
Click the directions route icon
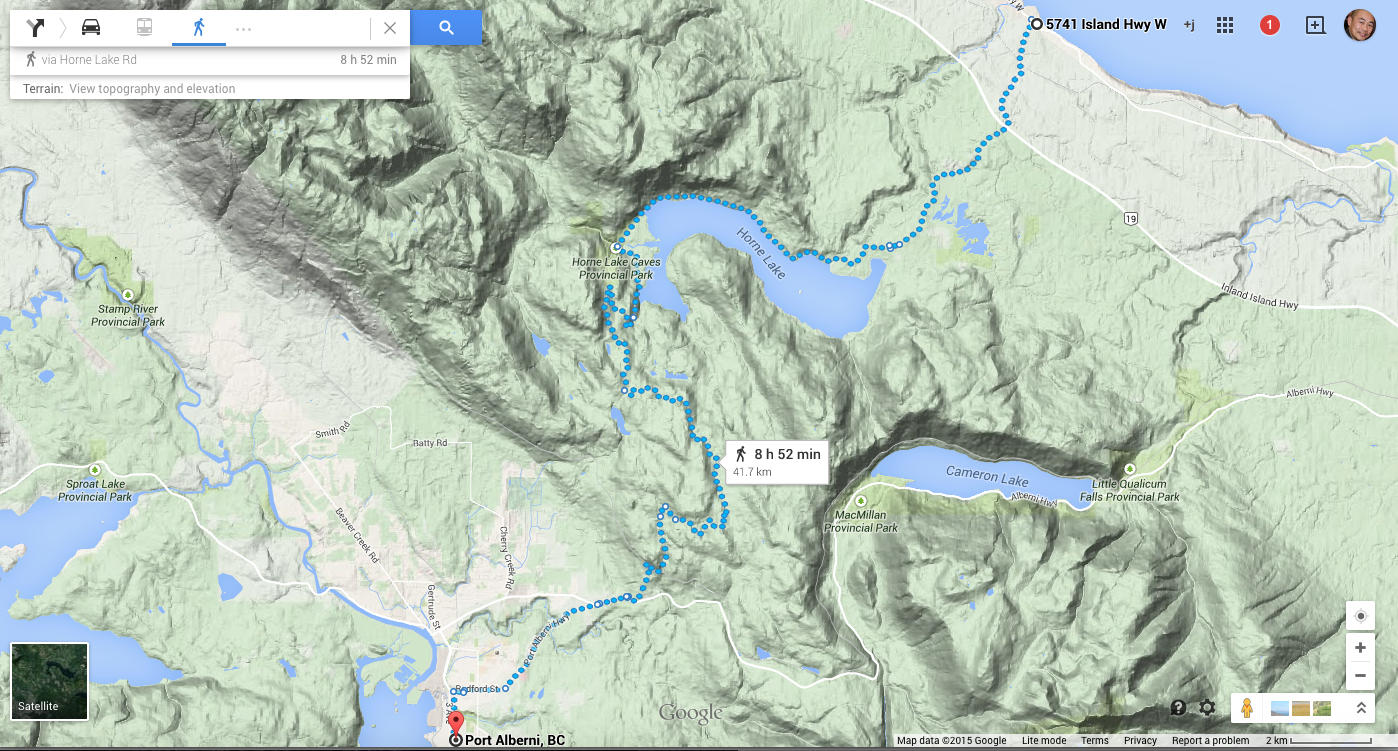[37, 27]
